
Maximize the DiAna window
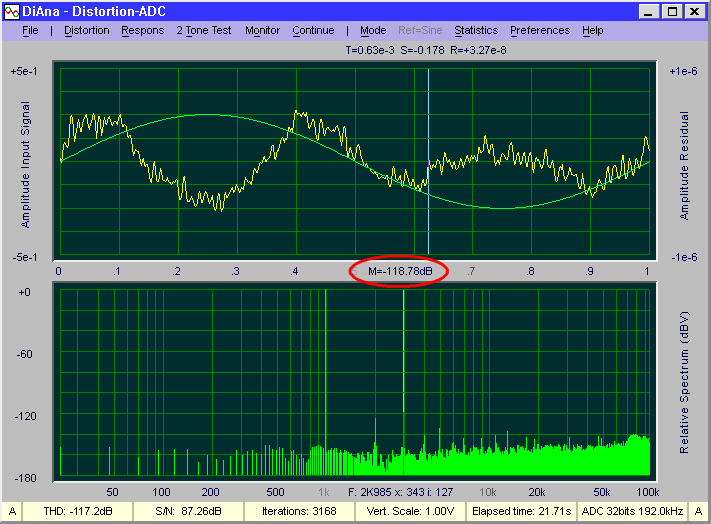pyautogui.click(x=672, y=12)
